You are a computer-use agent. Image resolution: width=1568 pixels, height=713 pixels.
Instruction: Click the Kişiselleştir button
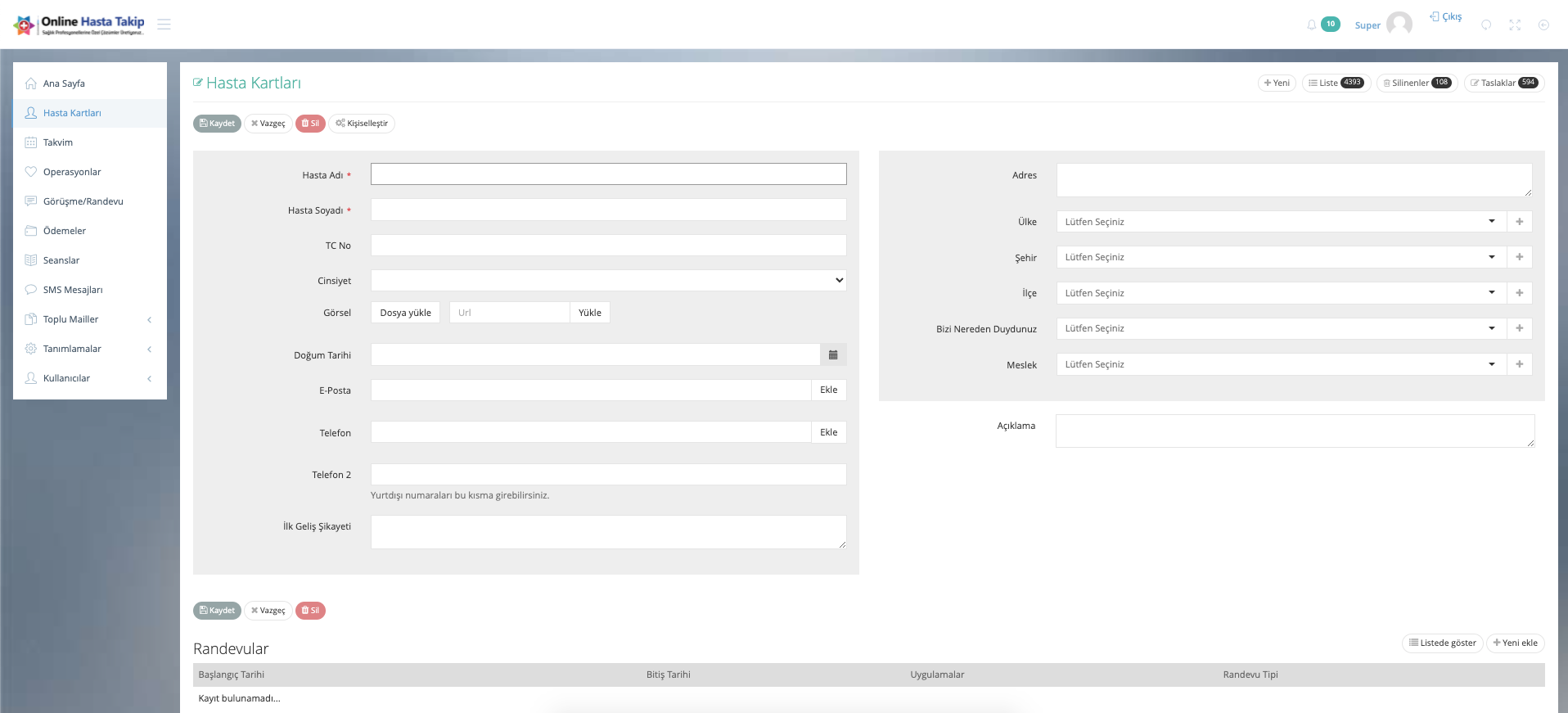pos(362,124)
